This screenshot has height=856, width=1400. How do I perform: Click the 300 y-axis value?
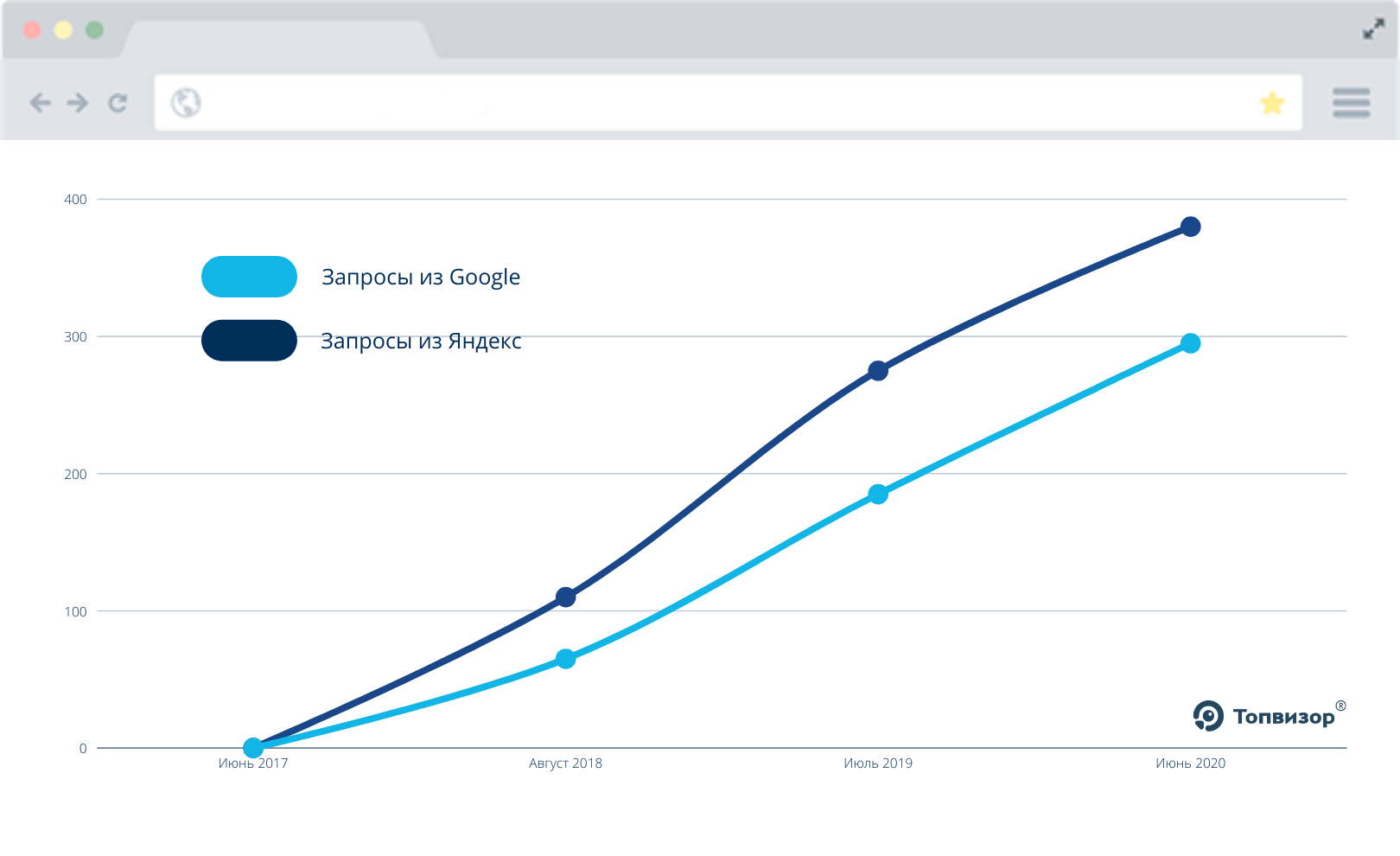(76, 337)
